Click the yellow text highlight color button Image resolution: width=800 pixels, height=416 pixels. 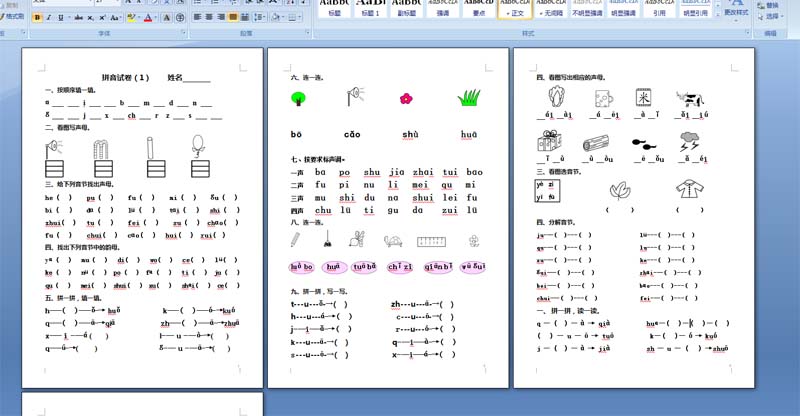[x=131, y=17]
